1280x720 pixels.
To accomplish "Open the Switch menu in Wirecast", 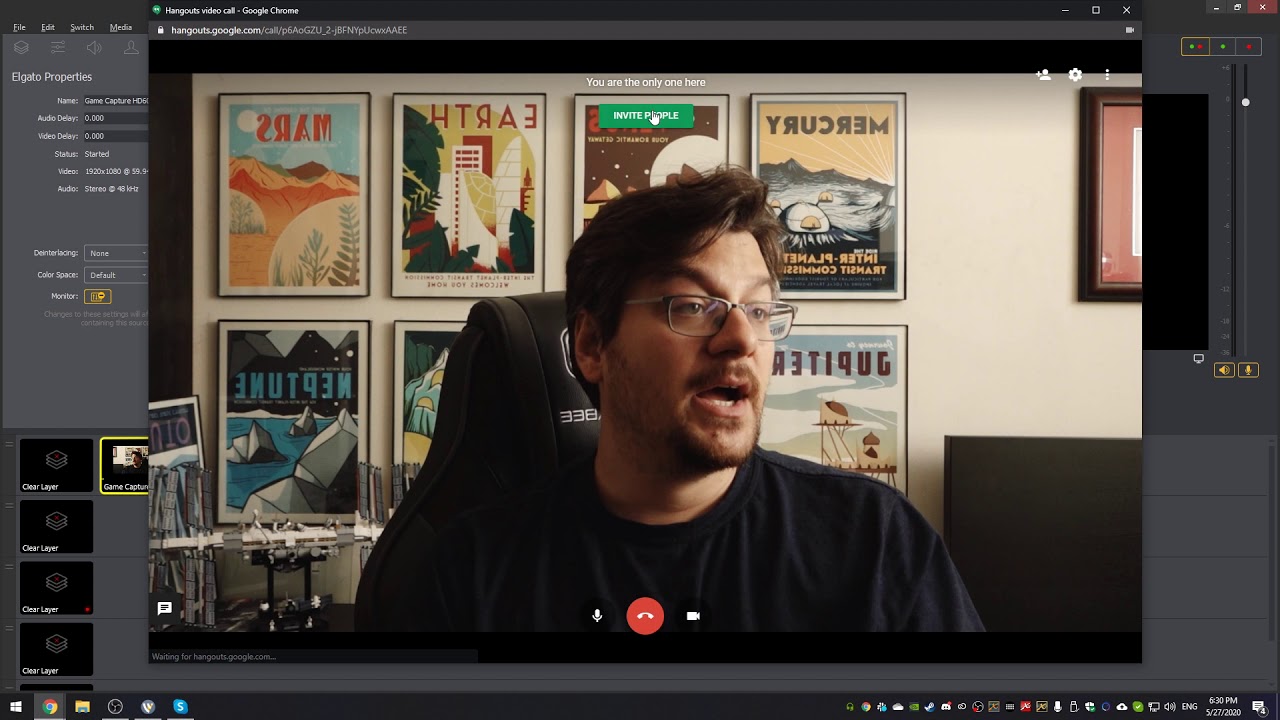I will click(82, 27).
